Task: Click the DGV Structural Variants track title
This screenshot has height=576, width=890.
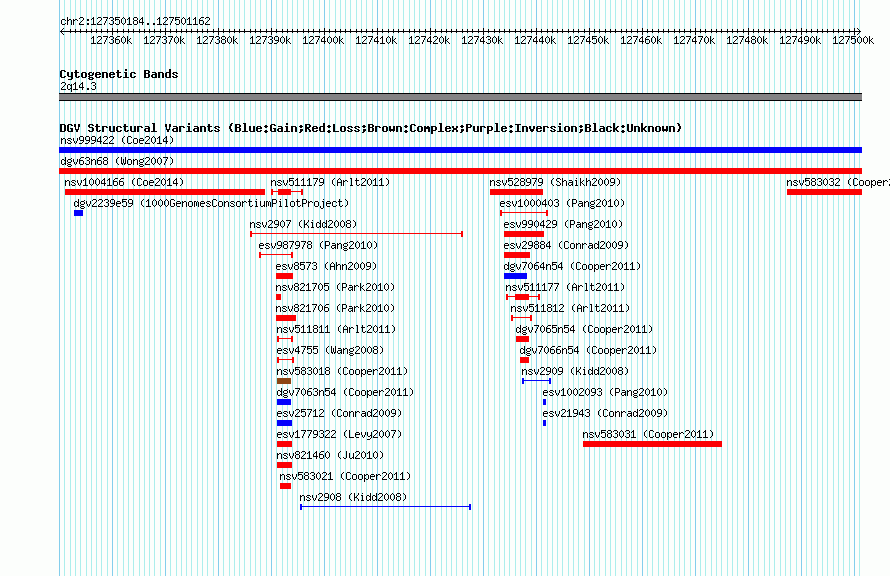Action: [370, 128]
